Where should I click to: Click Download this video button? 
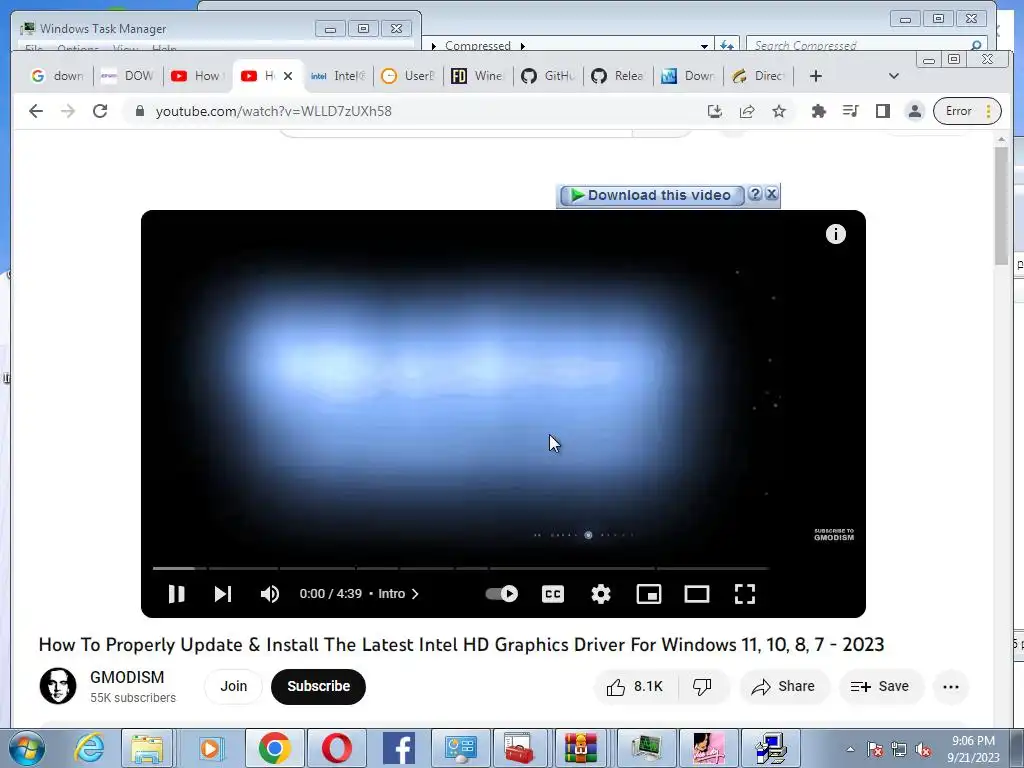(x=652, y=195)
